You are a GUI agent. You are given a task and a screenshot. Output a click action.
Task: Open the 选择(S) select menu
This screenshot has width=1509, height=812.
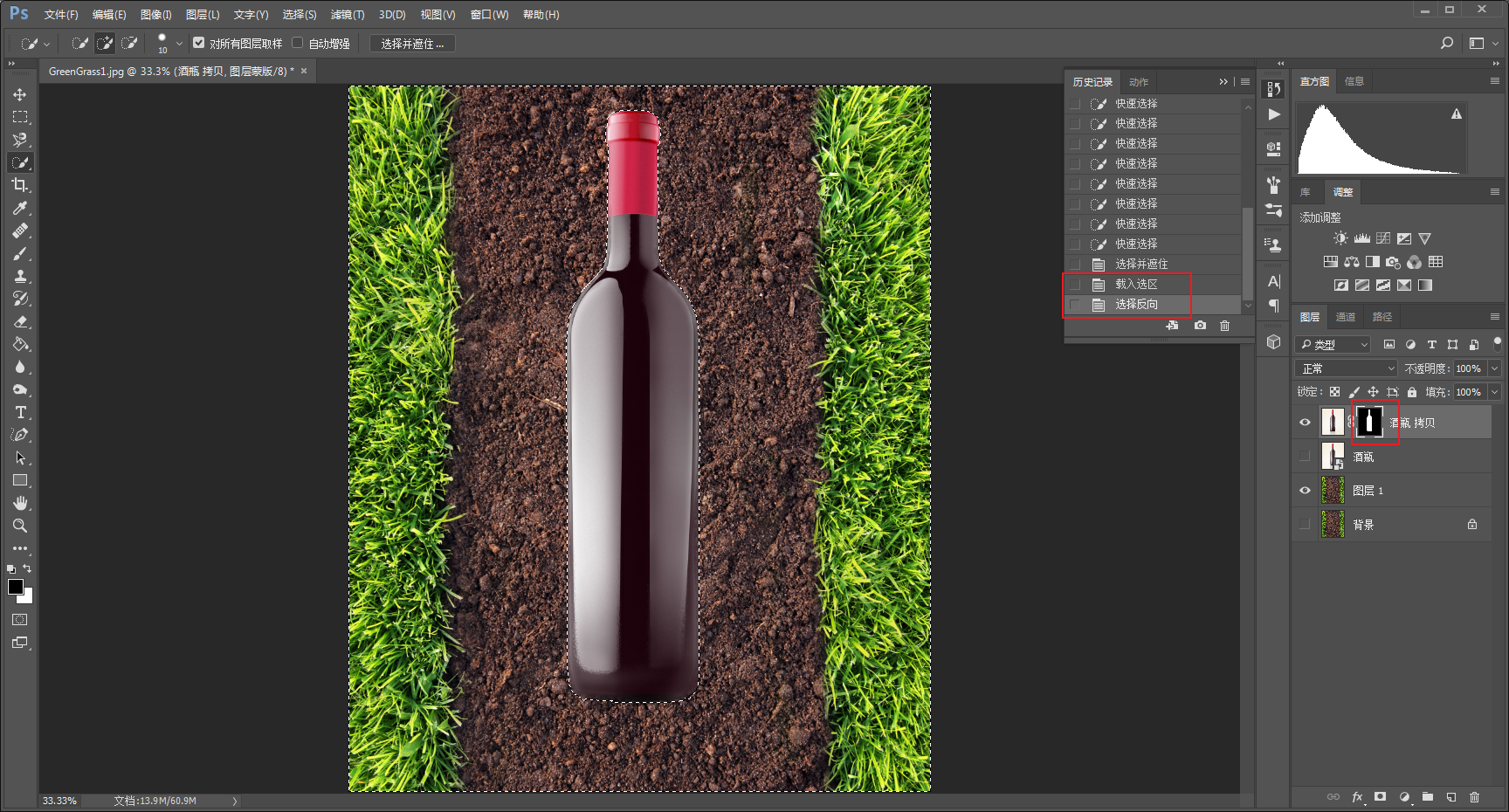point(300,15)
